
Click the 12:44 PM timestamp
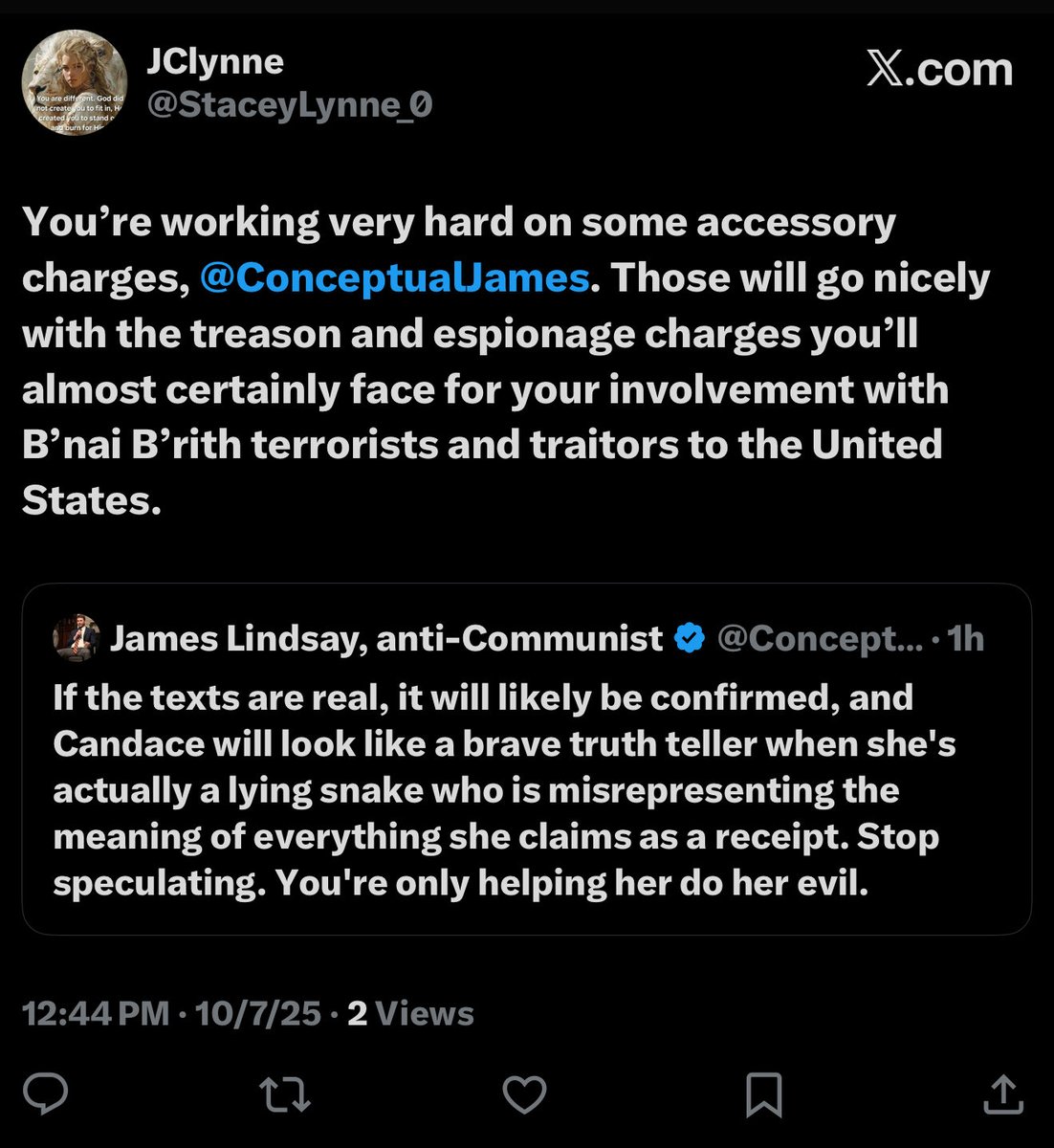pyautogui.click(x=96, y=1013)
